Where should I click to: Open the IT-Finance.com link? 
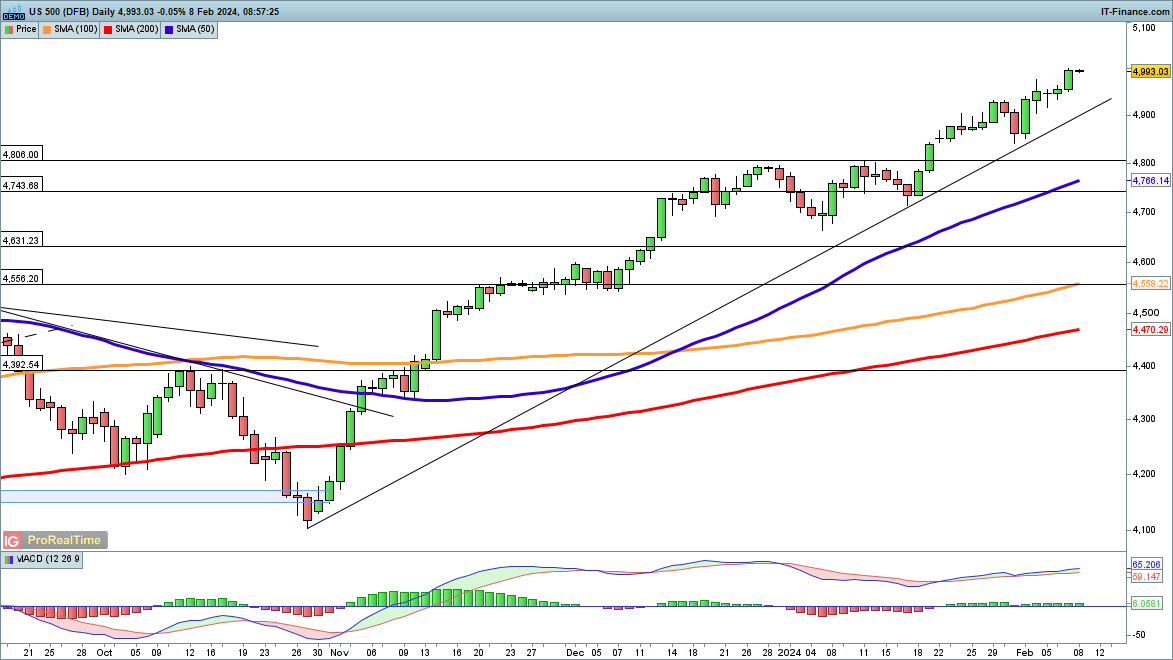[1134, 11]
